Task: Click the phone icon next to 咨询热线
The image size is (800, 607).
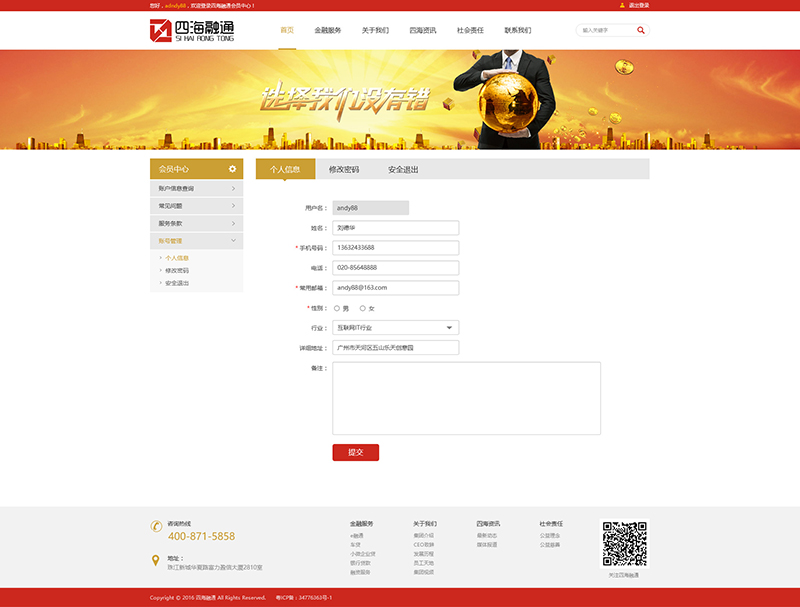Action: point(156,526)
